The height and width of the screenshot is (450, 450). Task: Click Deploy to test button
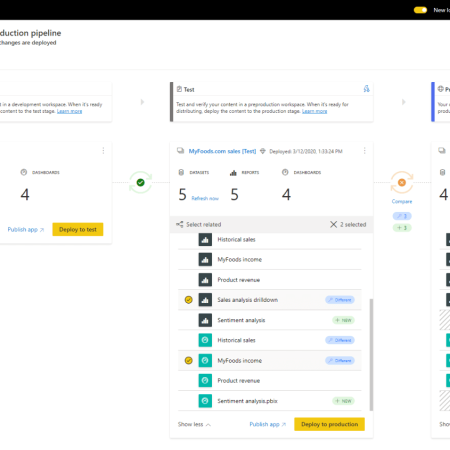[x=78, y=229]
